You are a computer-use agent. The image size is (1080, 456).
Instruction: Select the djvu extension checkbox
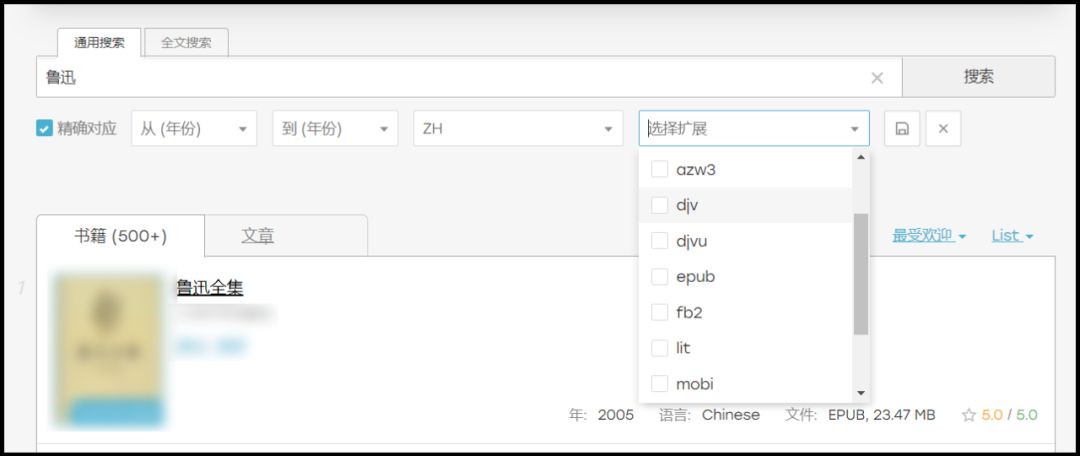pyautogui.click(x=660, y=241)
